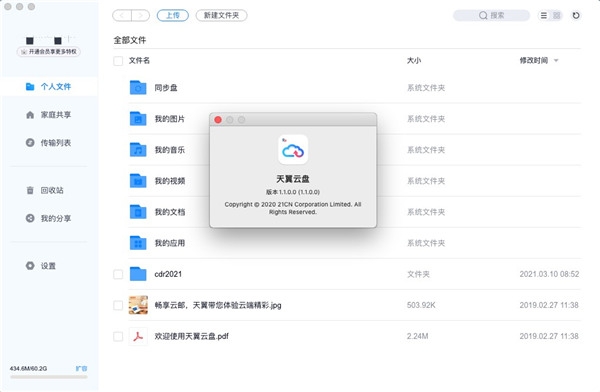Click the 全部文件 breadcrumb
Screen dimensions: 600x392
pyautogui.click(x=130, y=40)
